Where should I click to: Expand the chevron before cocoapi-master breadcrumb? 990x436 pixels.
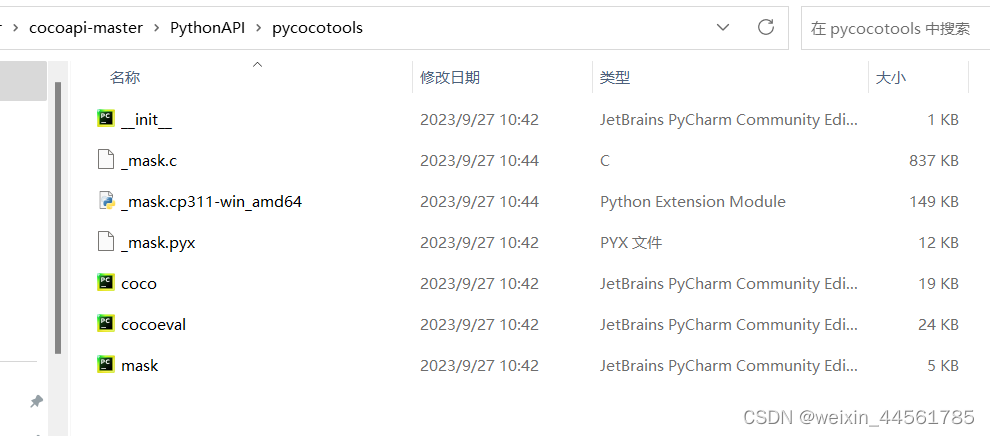click(16, 28)
